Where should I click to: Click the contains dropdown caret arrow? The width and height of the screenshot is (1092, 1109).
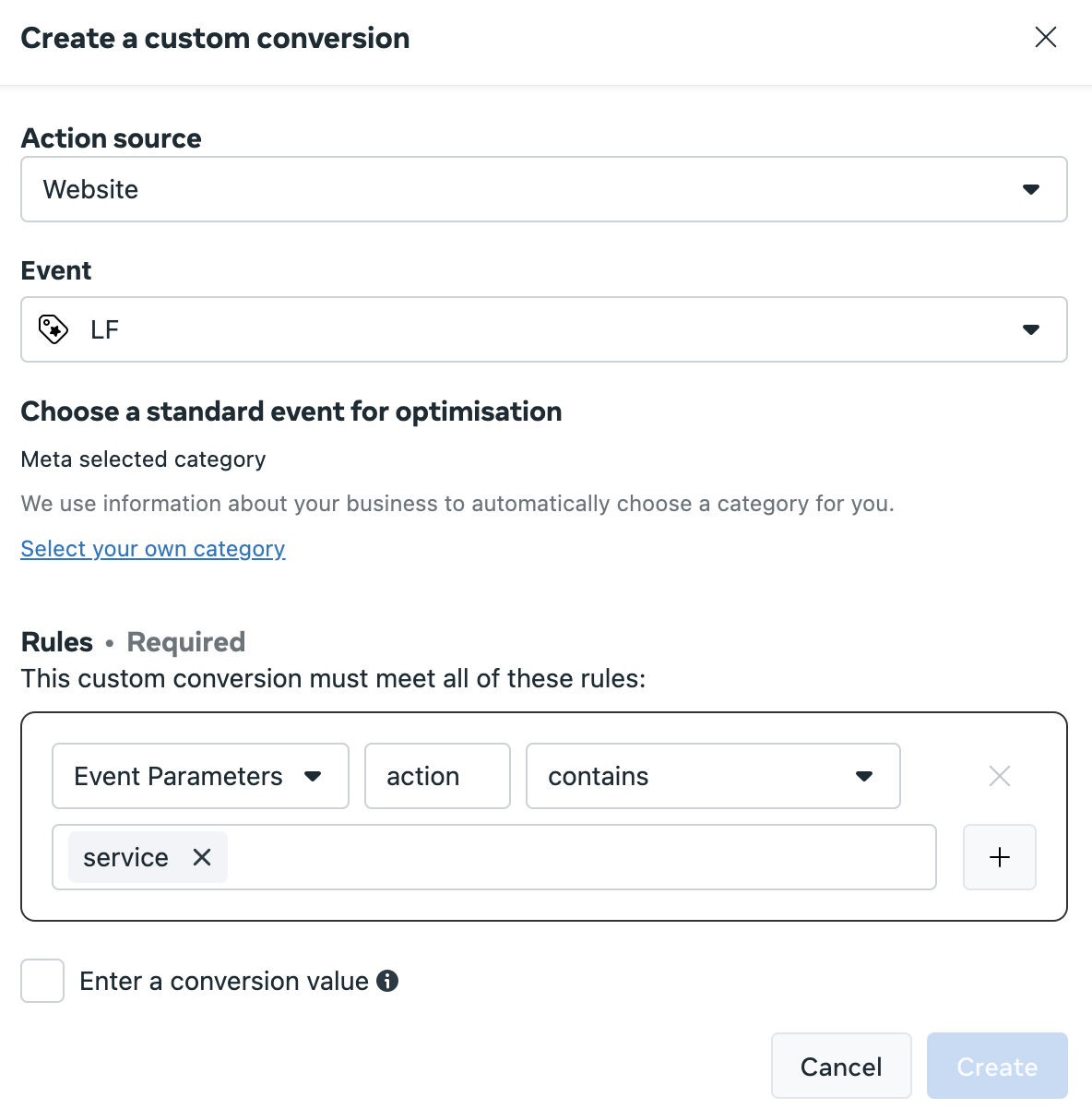pyautogui.click(x=864, y=776)
